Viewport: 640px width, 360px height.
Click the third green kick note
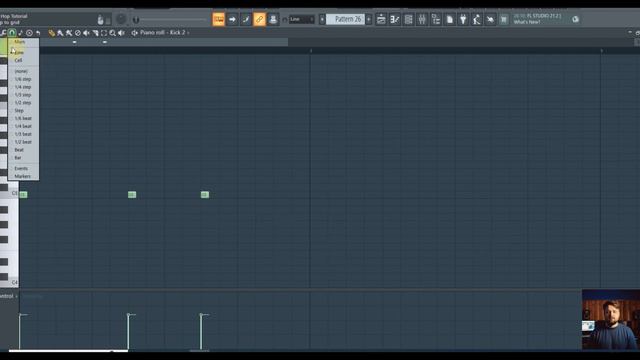click(x=205, y=195)
